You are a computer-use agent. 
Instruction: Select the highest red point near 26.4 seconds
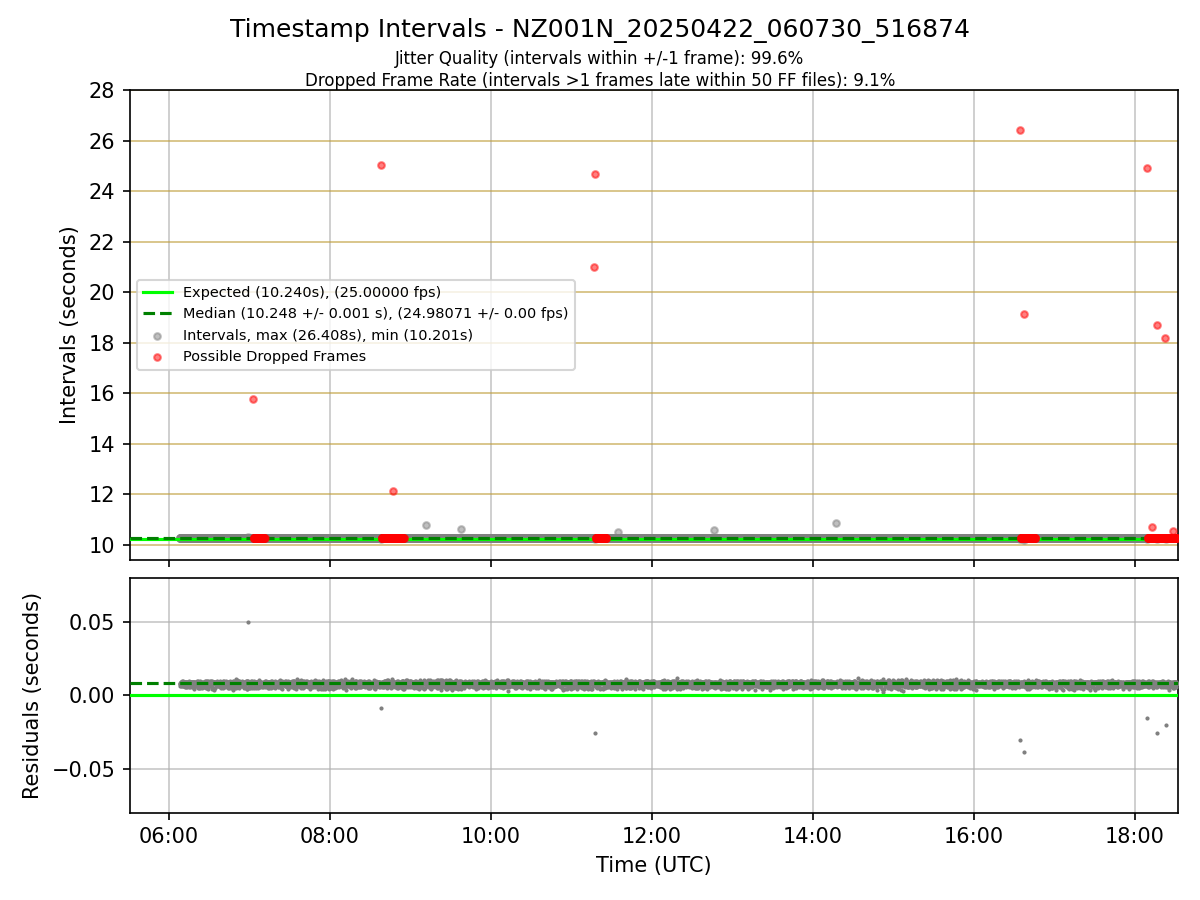coord(1020,130)
